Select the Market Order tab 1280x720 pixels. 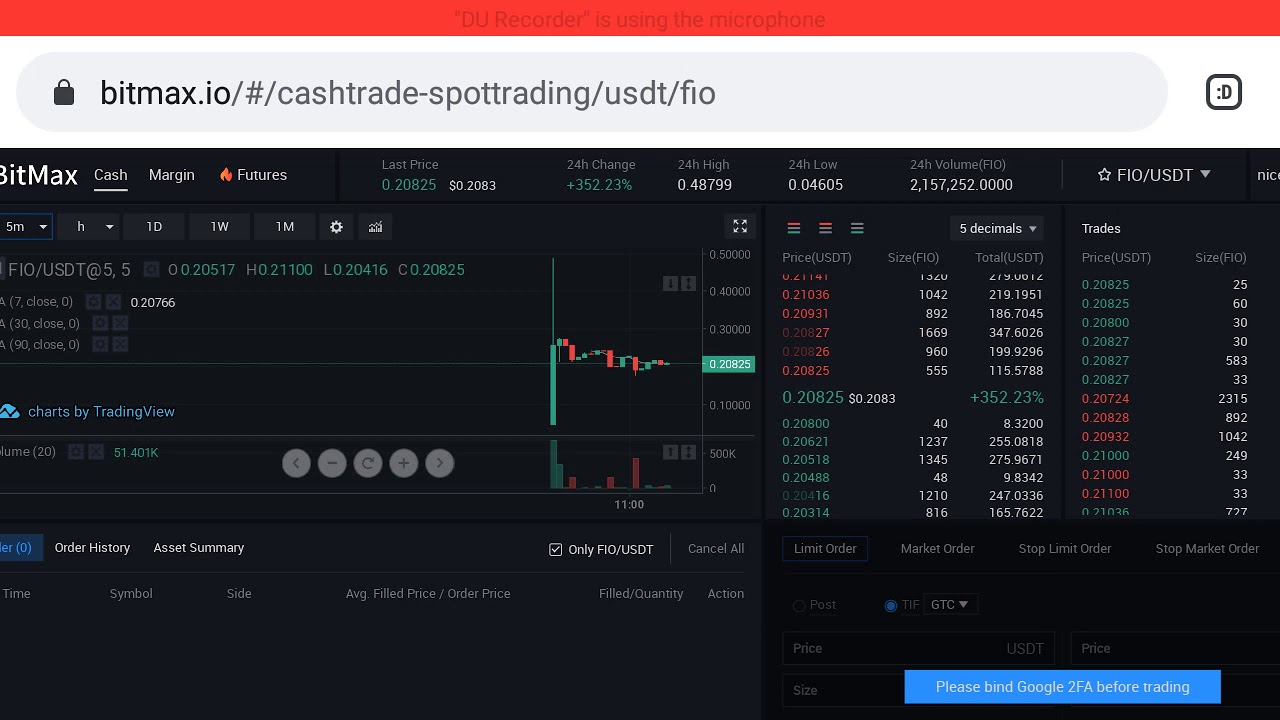tap(938, 549)
